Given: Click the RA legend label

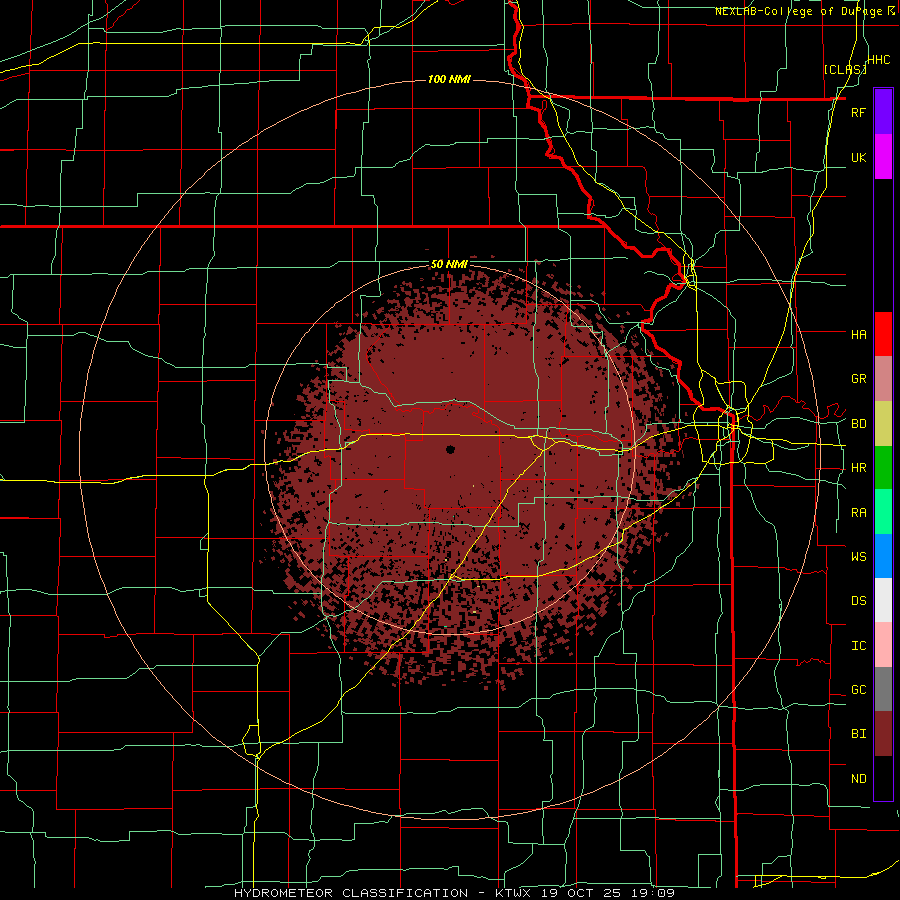Looking at the screenshot, I should tap(858, 513).
